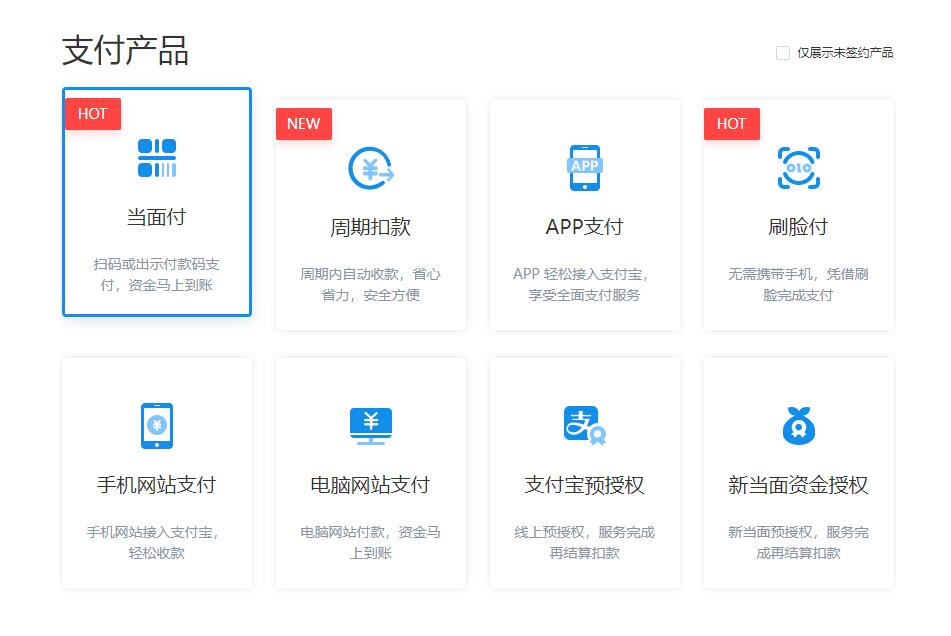Click the 支付产品 page heading

[x=126, y=51]
